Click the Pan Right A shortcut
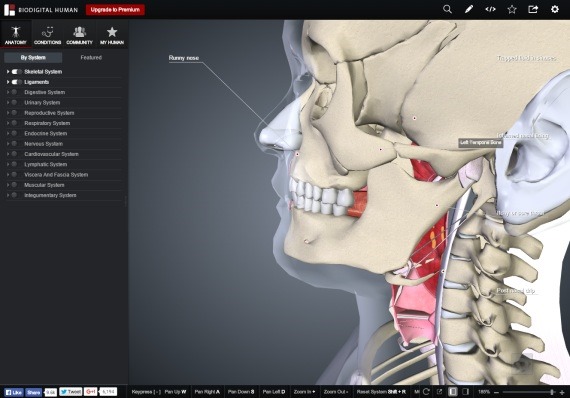 pyautogui.click(x=207, y=392)
